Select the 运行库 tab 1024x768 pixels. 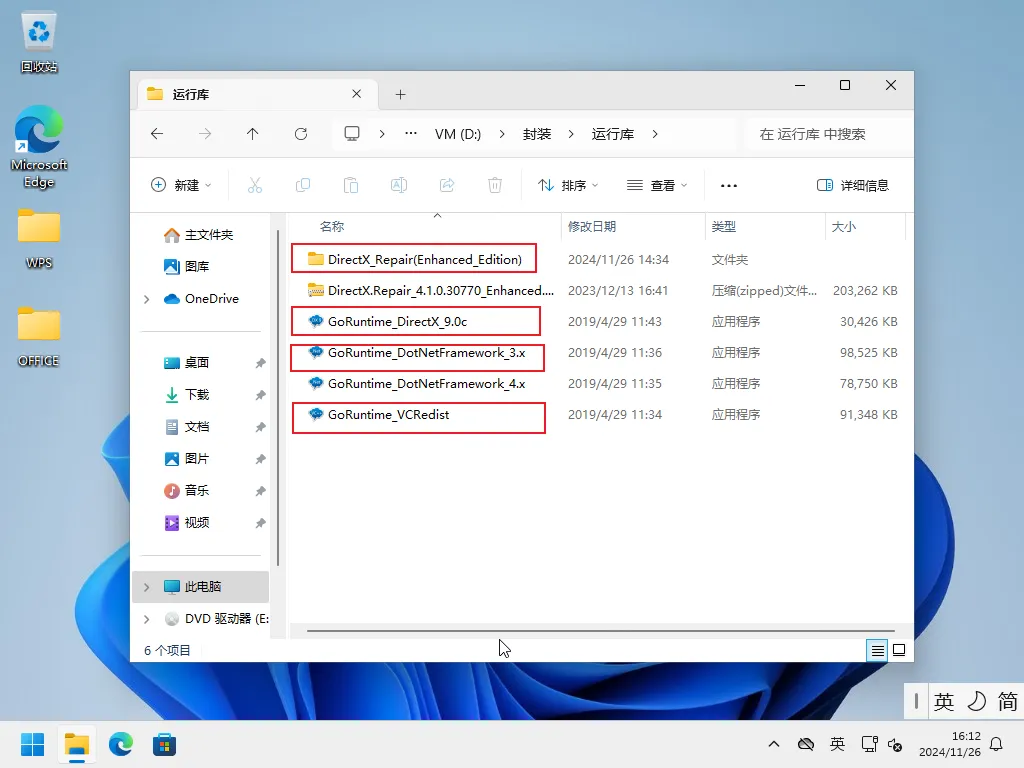pyautogui.click(x=258, y=94)
